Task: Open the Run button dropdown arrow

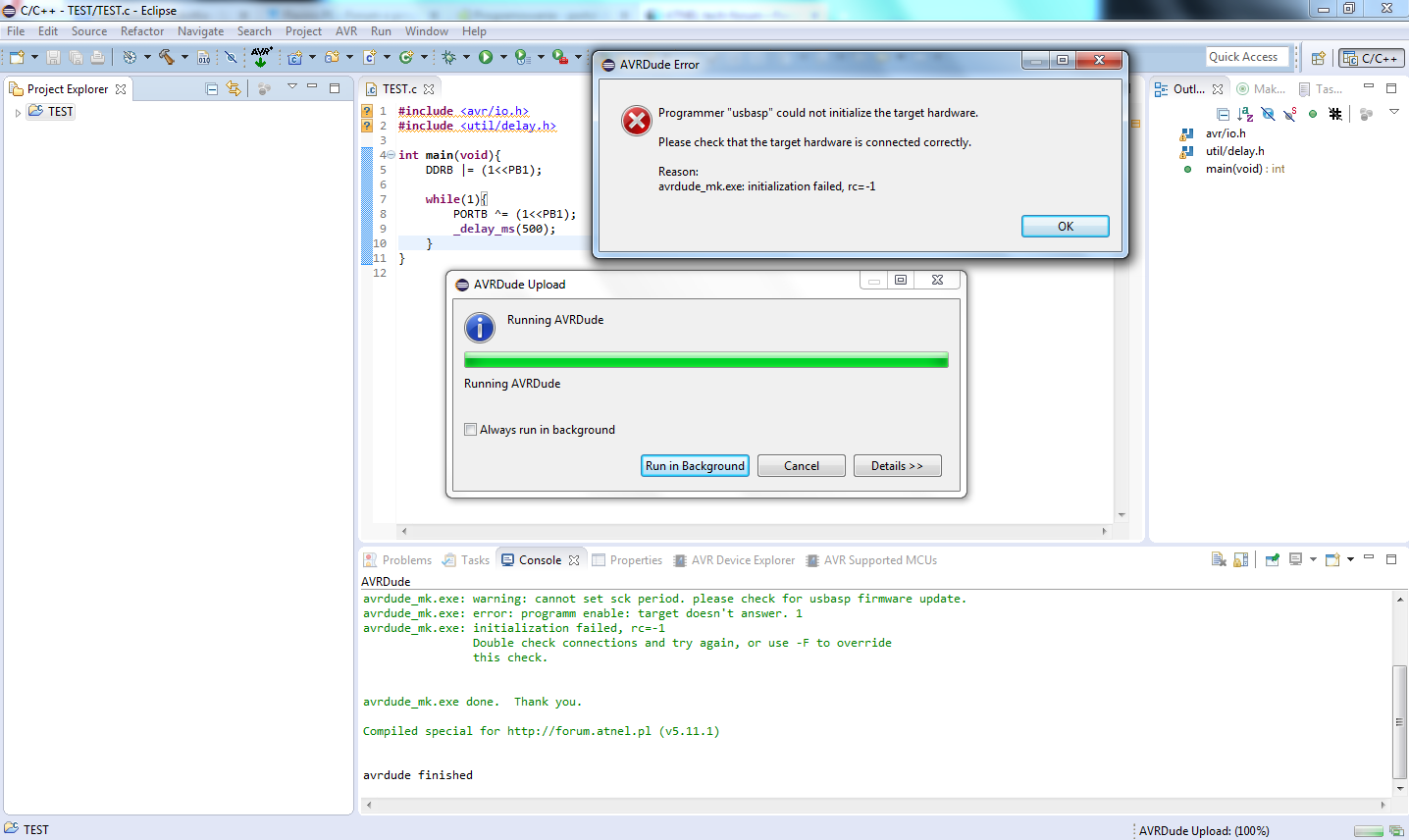Action: point(503,57)
